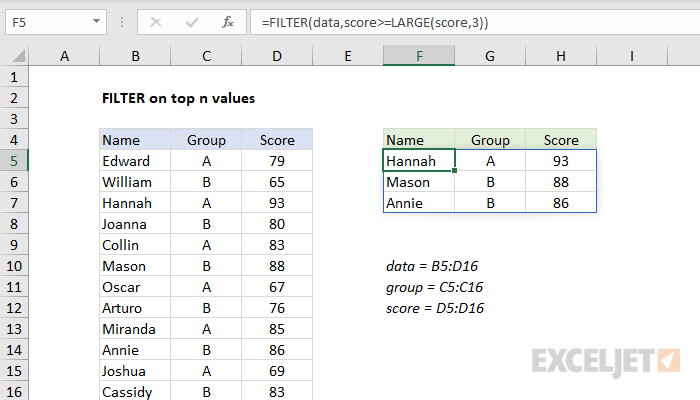The image size is (700, 400).
Task: Click the 'score = D5:D16' note
Action: (x=435, y=308)
